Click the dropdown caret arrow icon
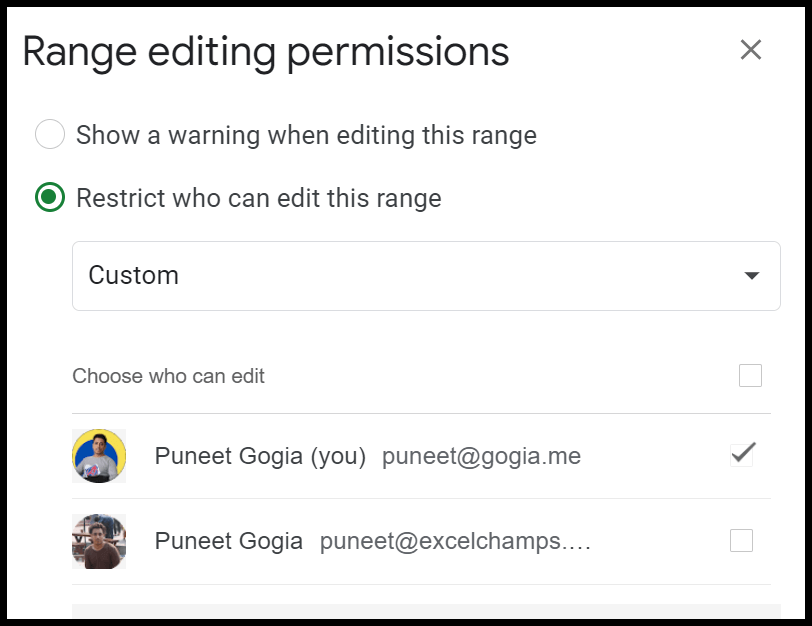 [751, 275]
